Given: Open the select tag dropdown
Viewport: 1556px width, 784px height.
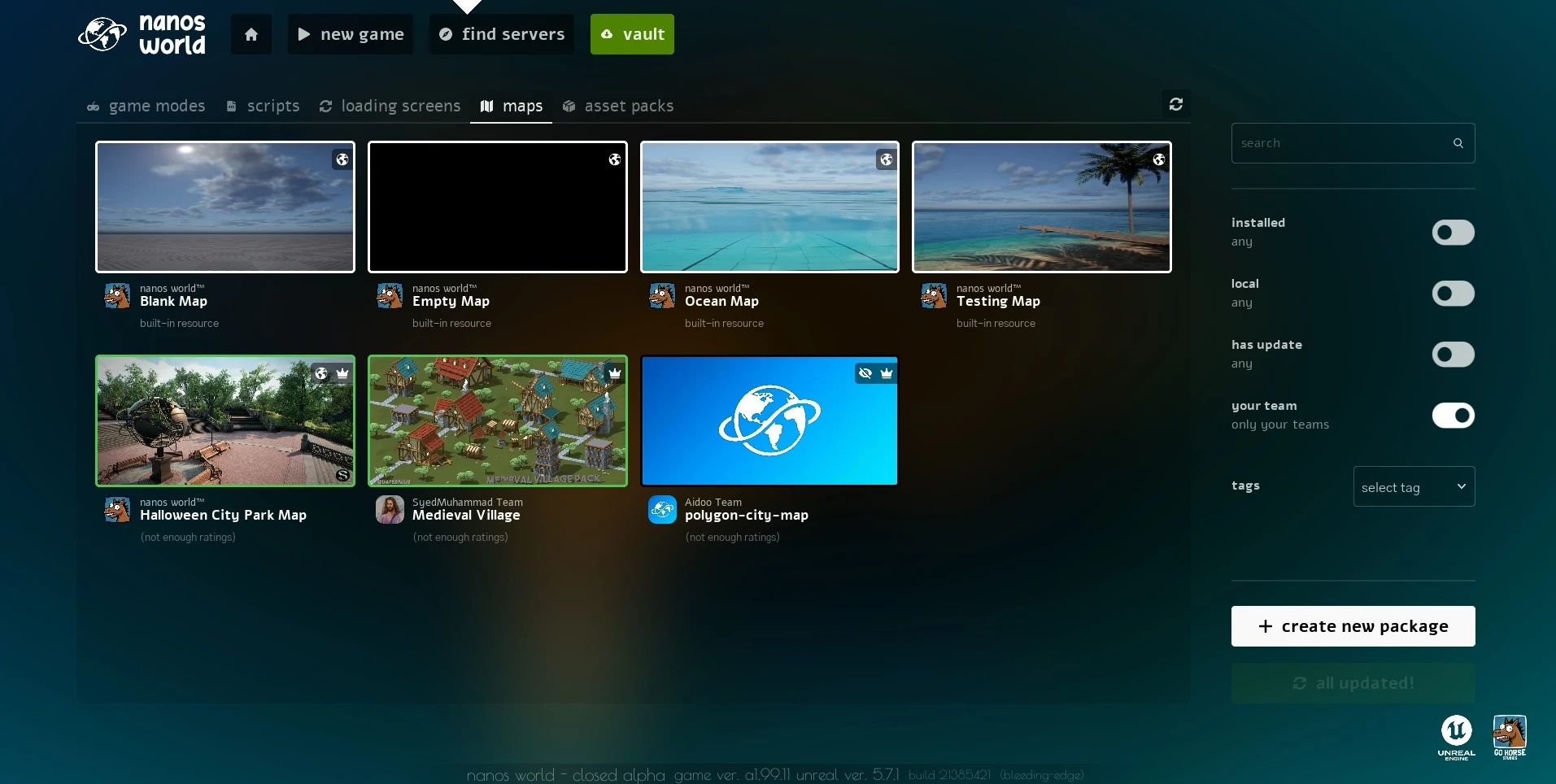Looking at the screenshot, I should click(1414, 486).
